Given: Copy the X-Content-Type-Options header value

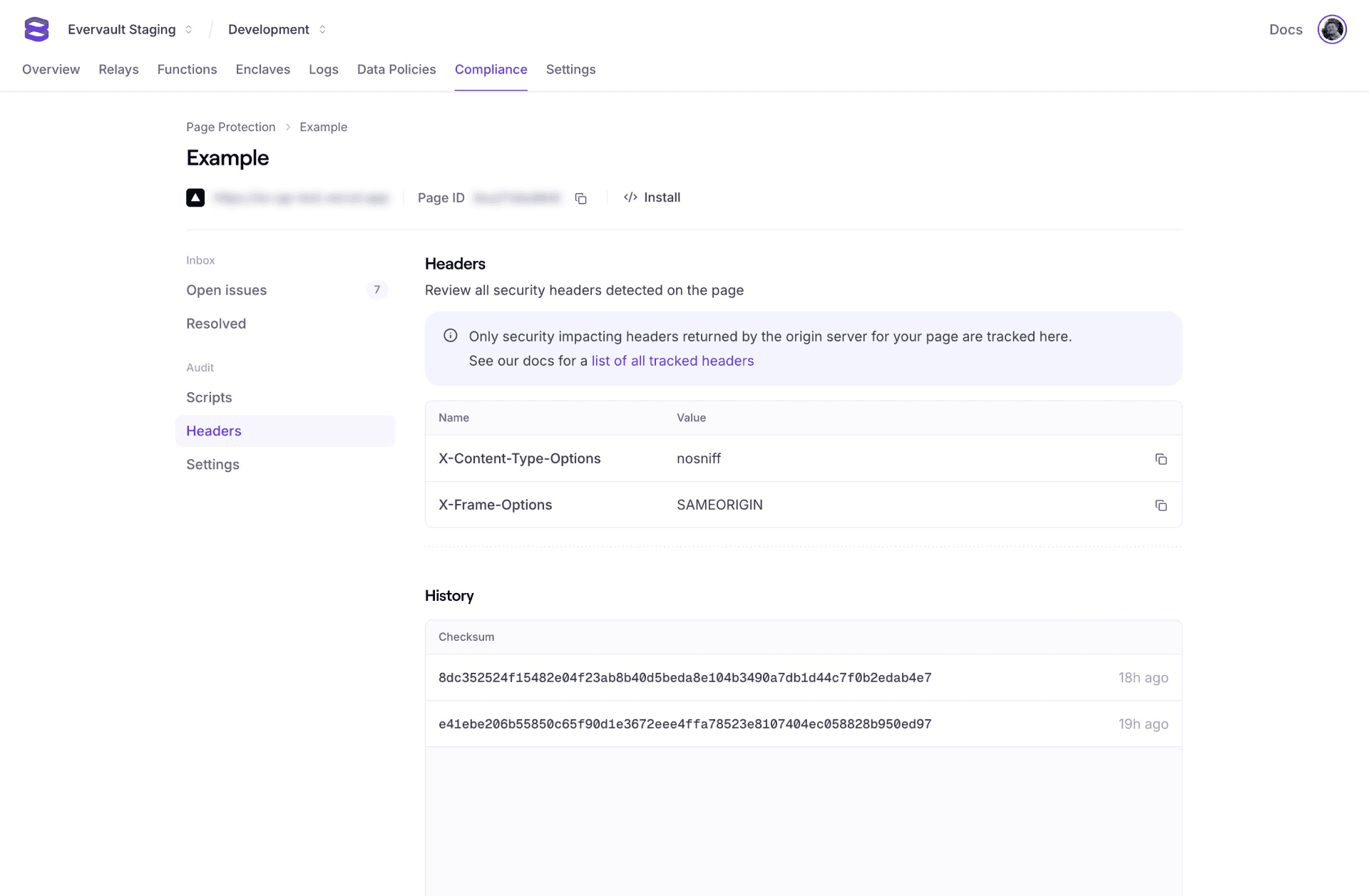Looking at the screenshot, I should (1161, 459).
